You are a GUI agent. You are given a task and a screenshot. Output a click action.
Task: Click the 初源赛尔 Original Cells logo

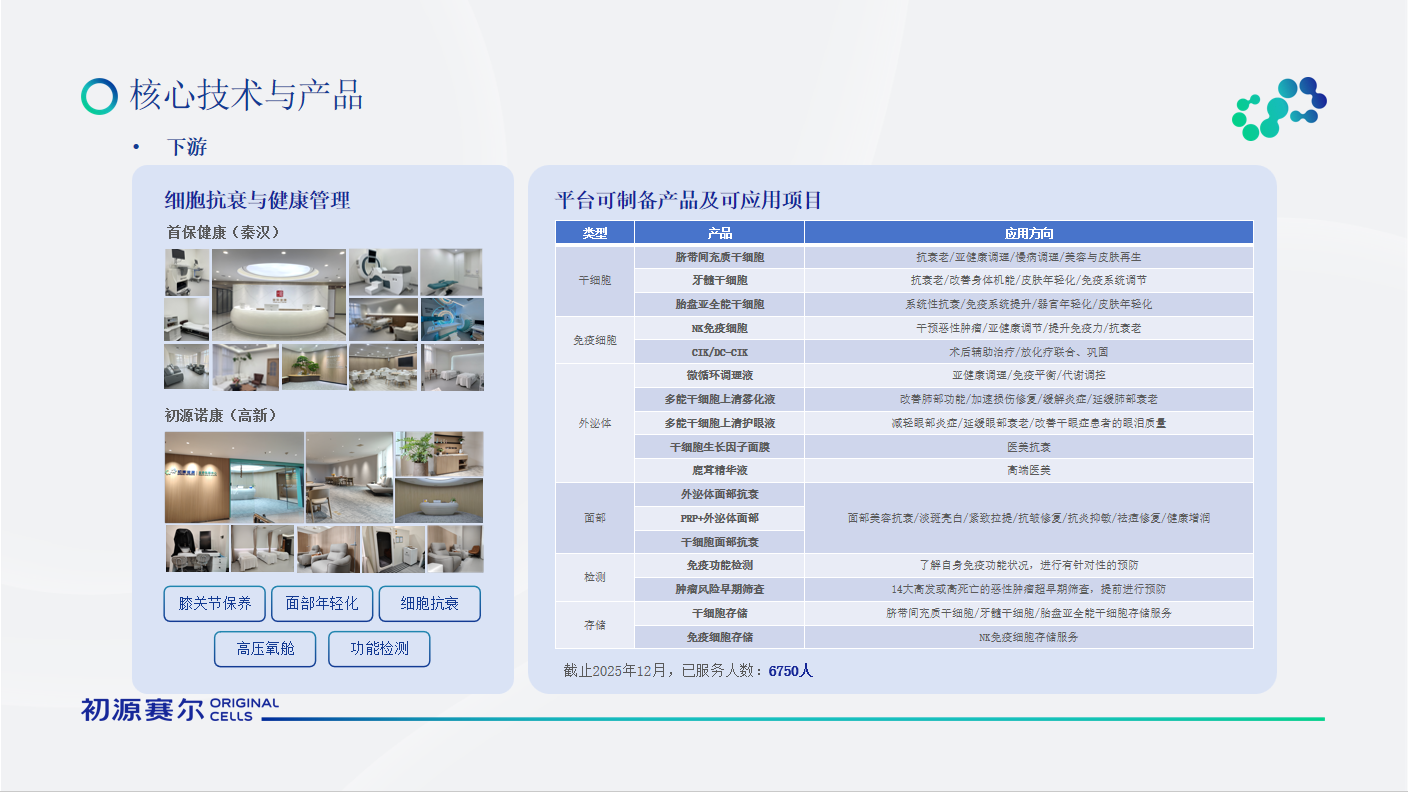(180, 709)
